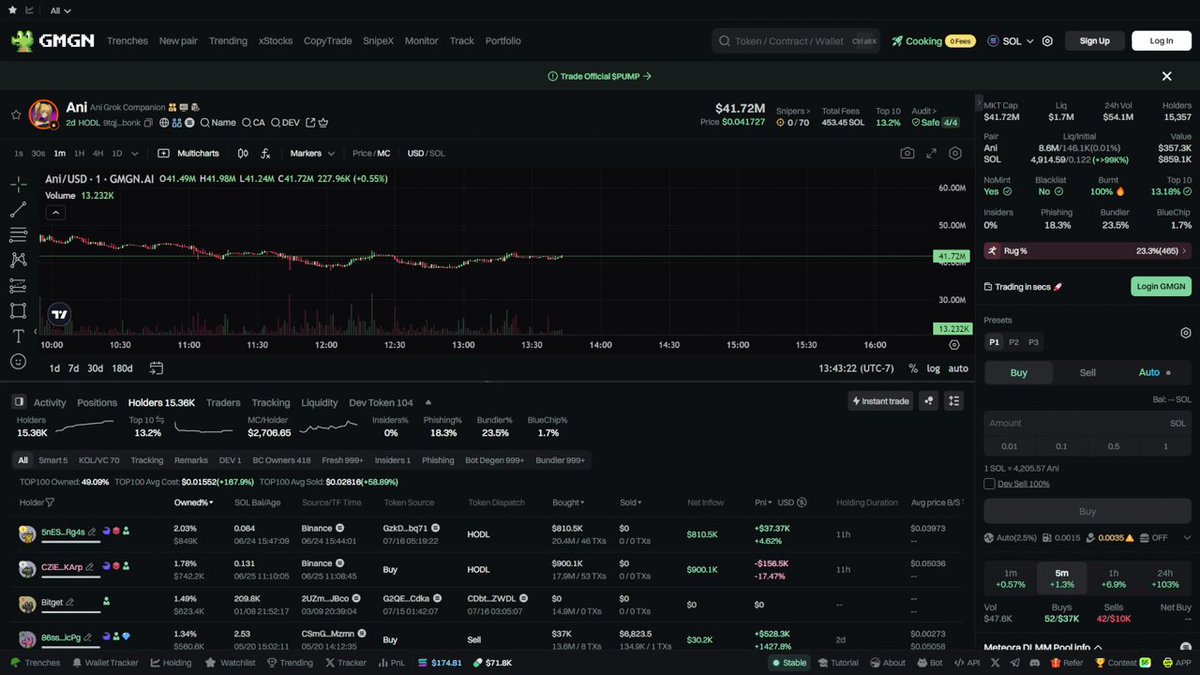Select the rectangle shapes tool
This screenshot has height=675, width=1200.
[x=18, y=311]
